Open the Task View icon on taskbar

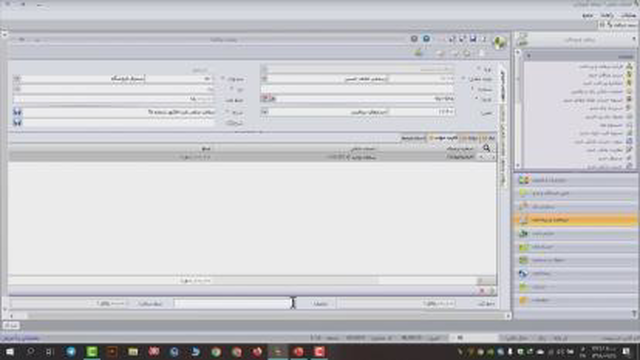pyautogui.click(x=50, y=352)
